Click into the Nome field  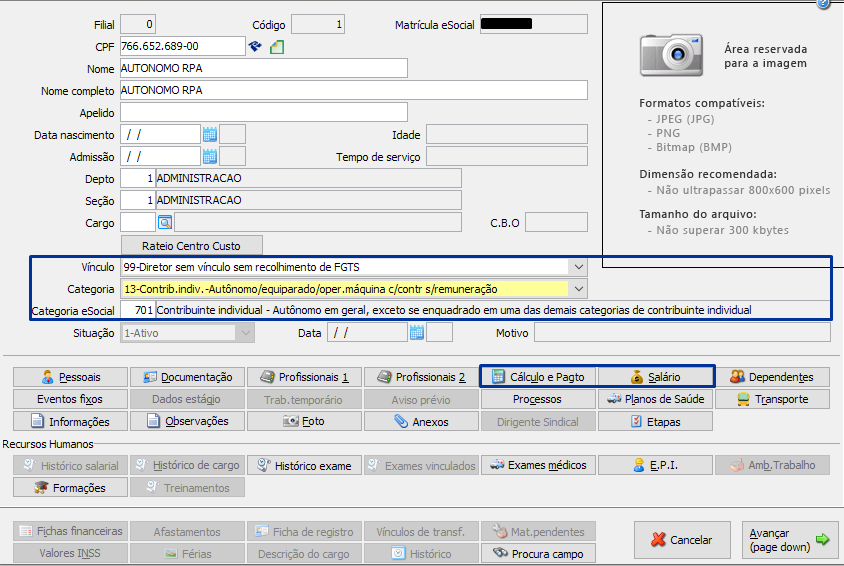pos(264,68)
